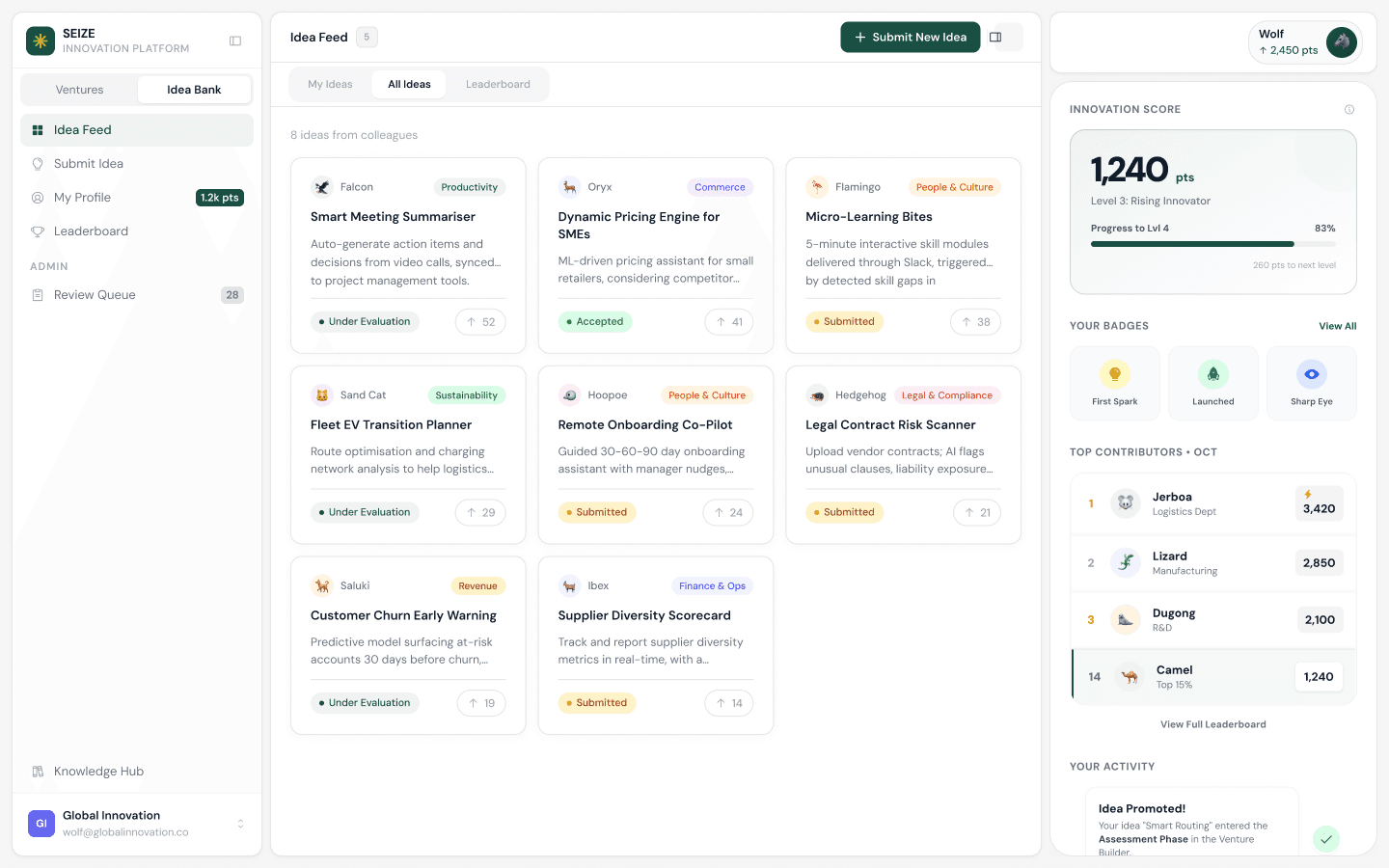Screen dimensions: 1389x868
Task: Upvote Fleet EV Transition Planner (29 votes)
Action: (480, 513)
